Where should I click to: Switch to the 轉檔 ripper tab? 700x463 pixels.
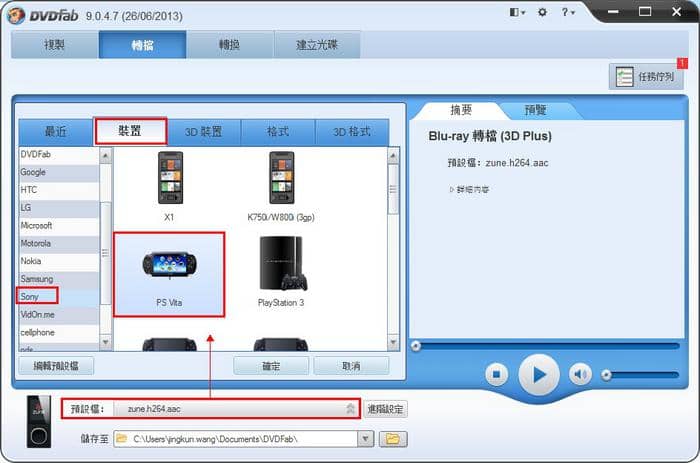coord(142,45)
